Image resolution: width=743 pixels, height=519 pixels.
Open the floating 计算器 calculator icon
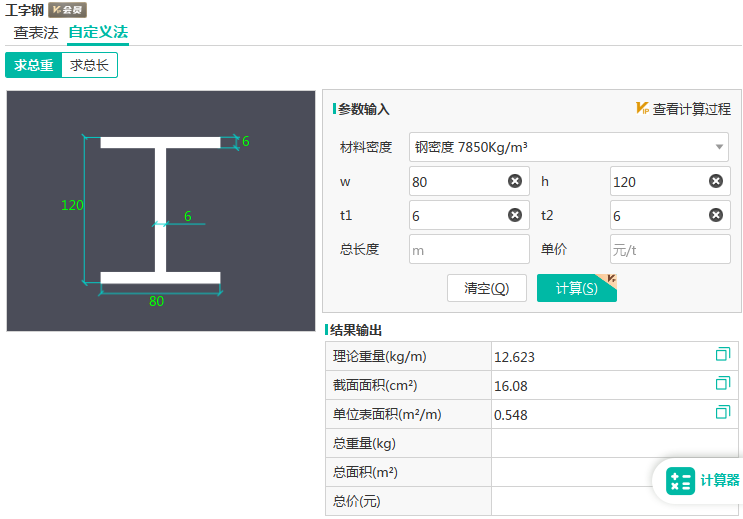click(x=680, y=481)
